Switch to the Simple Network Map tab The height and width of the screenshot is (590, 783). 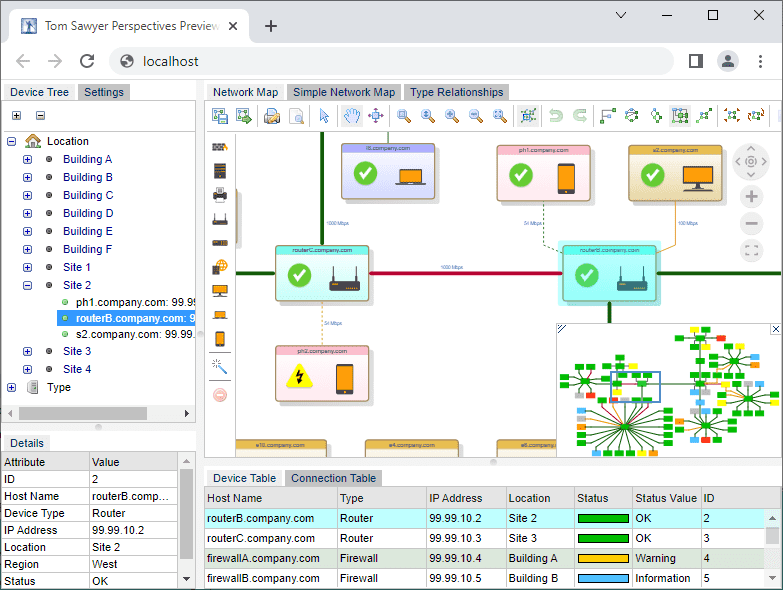pyautogui.click(x=344, y=92)
